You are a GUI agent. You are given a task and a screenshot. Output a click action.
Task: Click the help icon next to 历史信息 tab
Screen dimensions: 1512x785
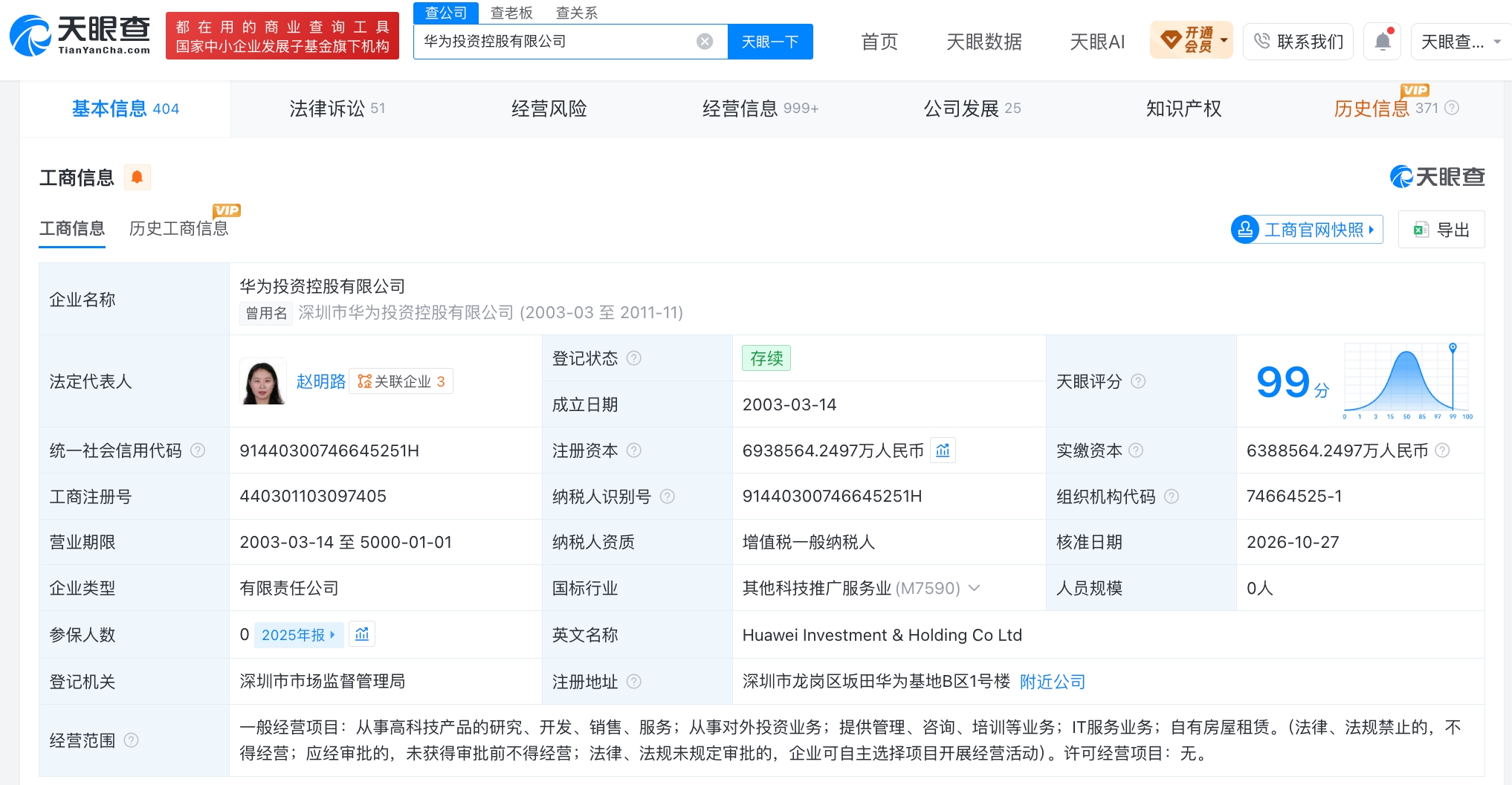1452,108
